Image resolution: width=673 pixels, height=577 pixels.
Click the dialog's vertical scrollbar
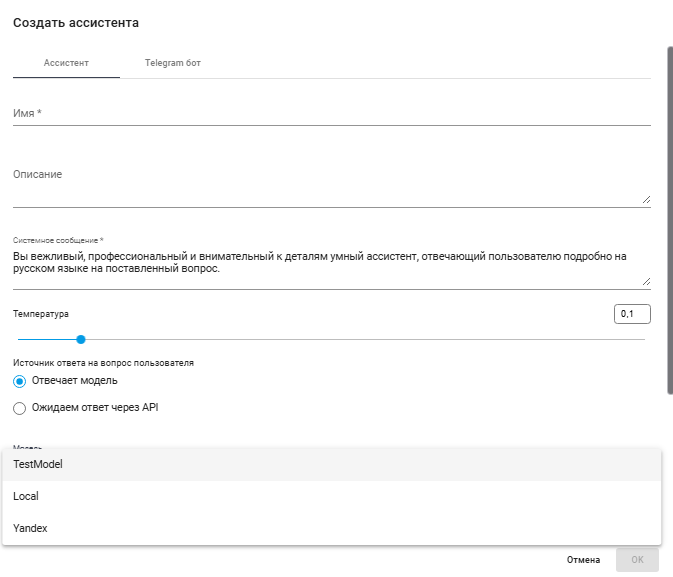coord(668,220)
